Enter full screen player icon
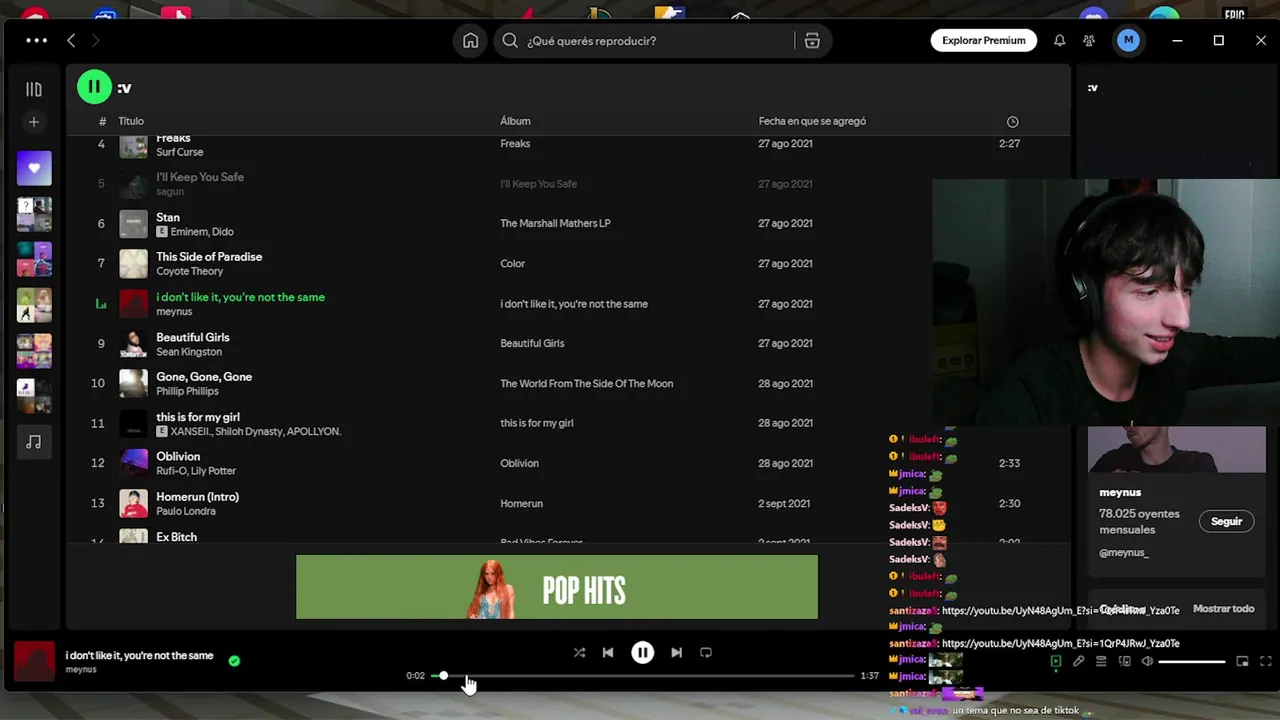The width and height of the screenshot is (1280, 720). coord(1265,661)
